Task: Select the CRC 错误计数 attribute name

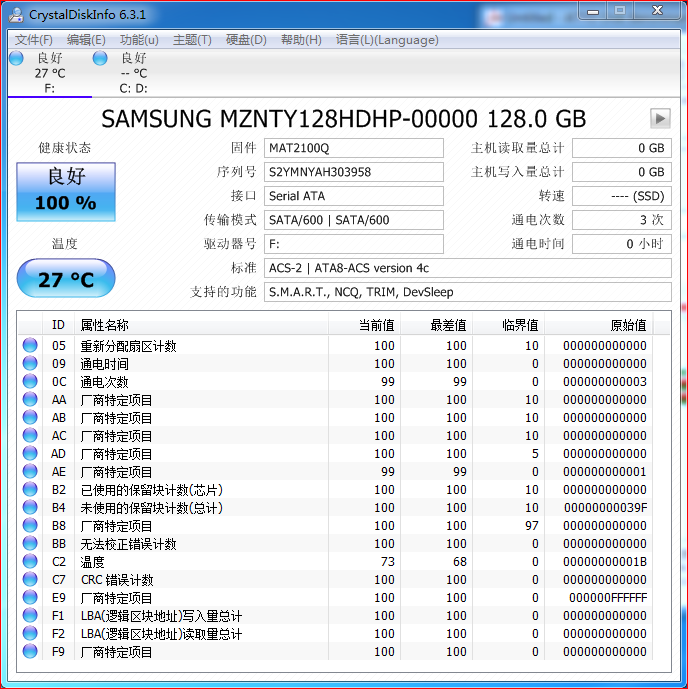Action: click(117, 580)
